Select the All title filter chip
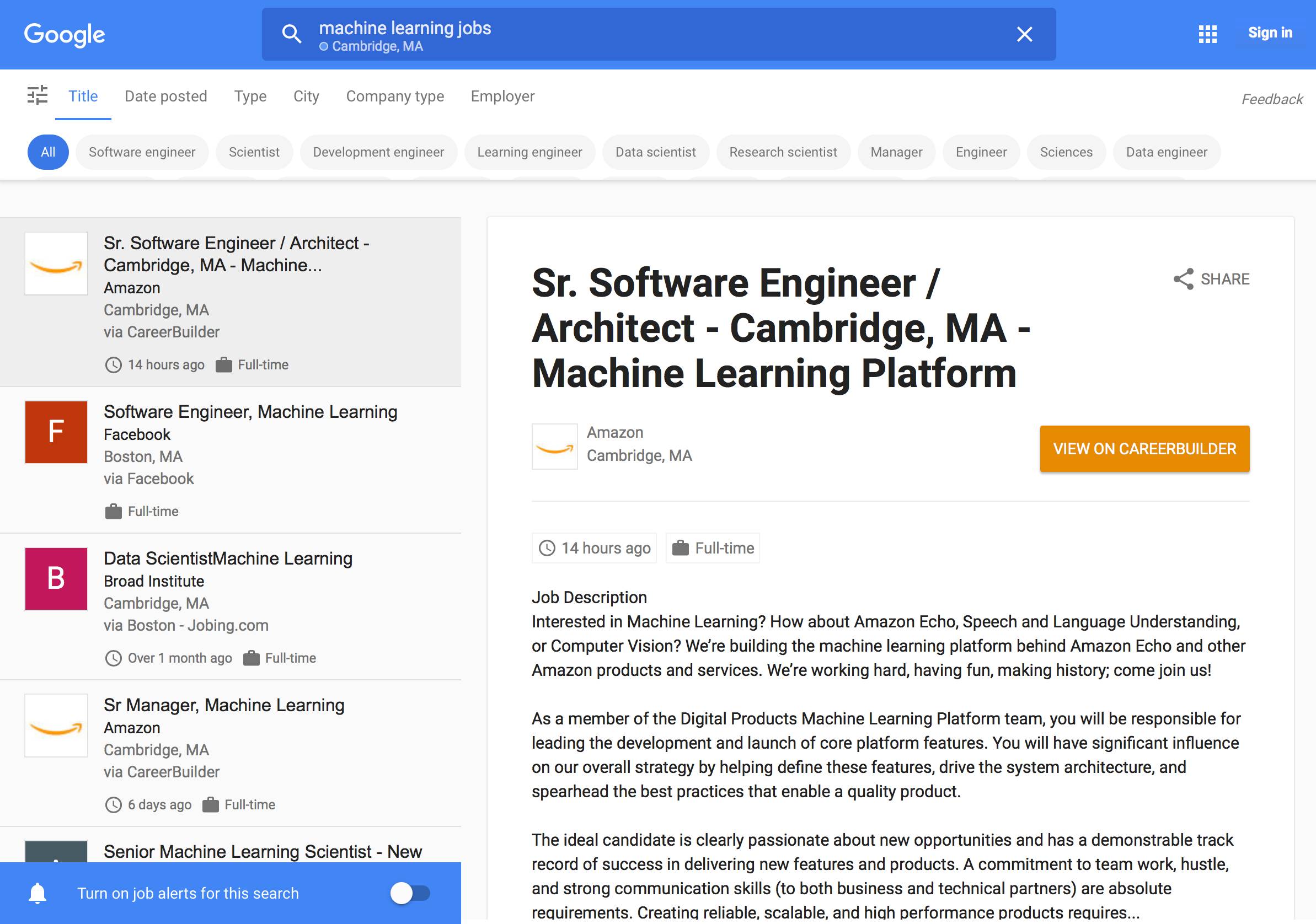This screenshot has height=924, width=1316. pos(48,152)
